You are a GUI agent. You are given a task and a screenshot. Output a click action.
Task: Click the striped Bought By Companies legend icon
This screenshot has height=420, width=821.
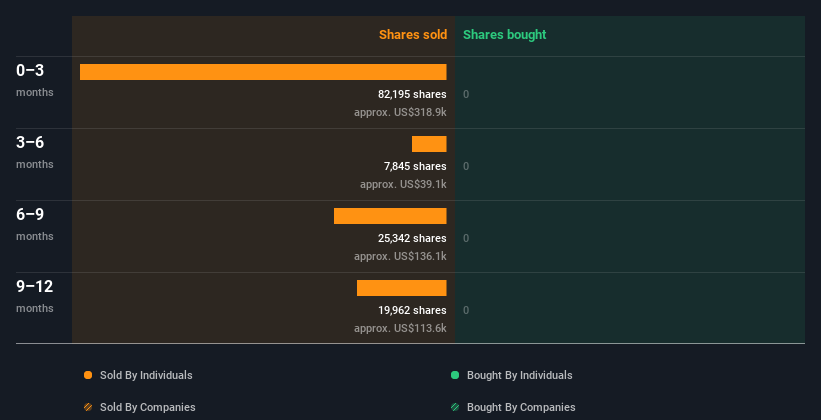455,407
